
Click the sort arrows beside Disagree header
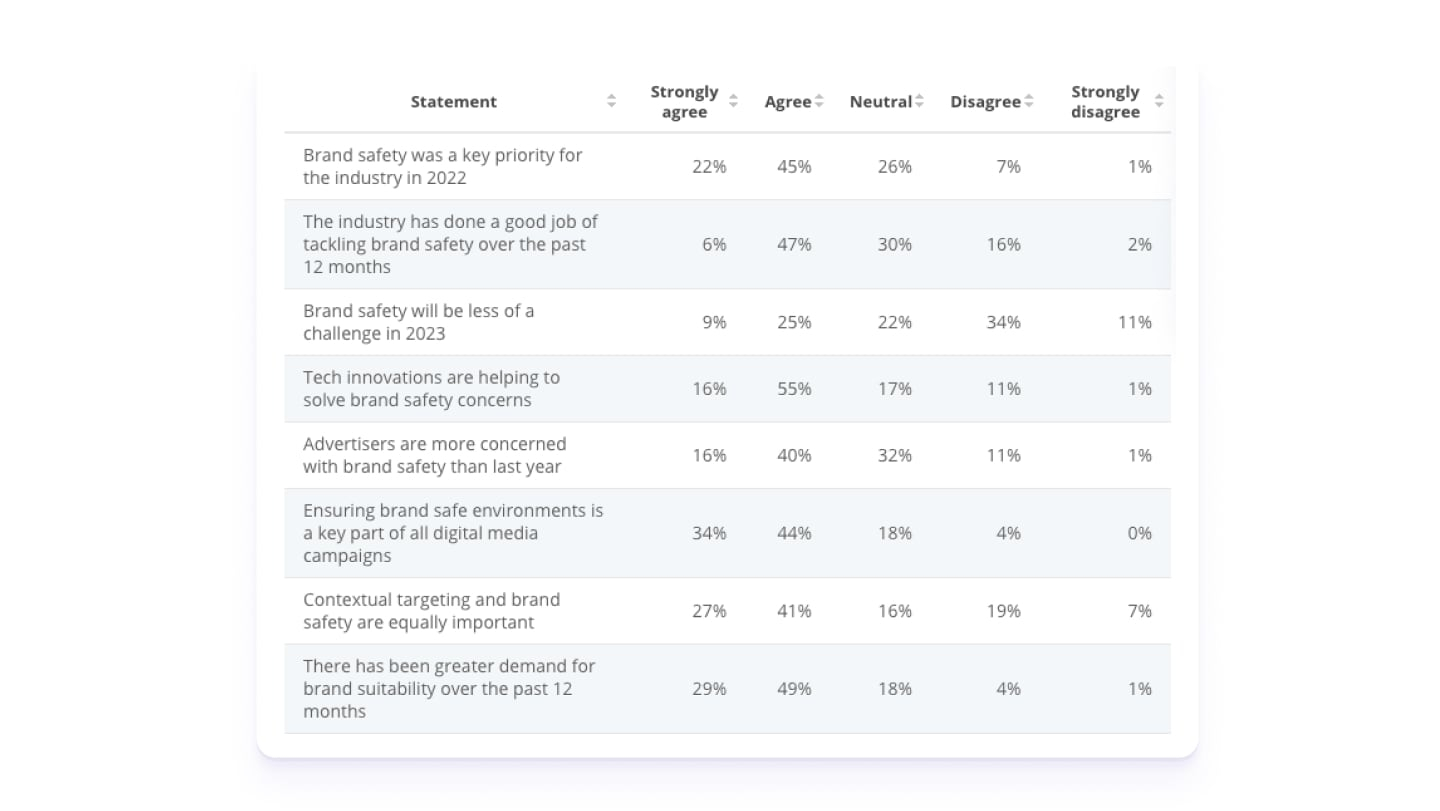click(x=1028, y=101)
